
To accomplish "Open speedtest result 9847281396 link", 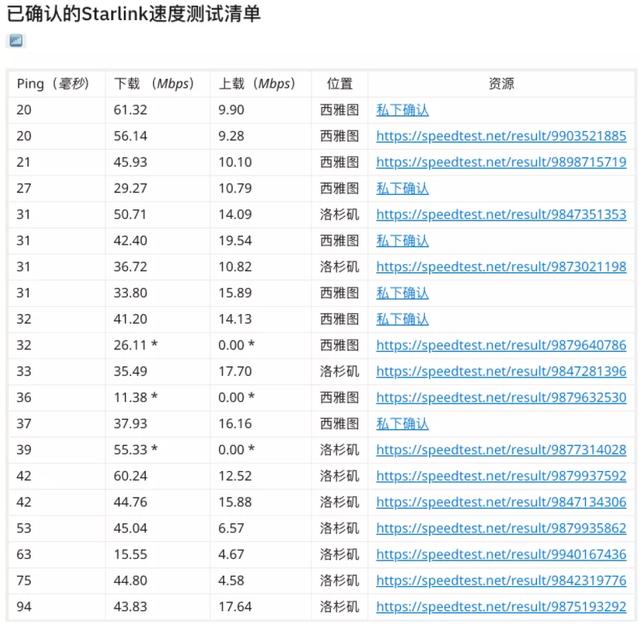I will point(501,371).
